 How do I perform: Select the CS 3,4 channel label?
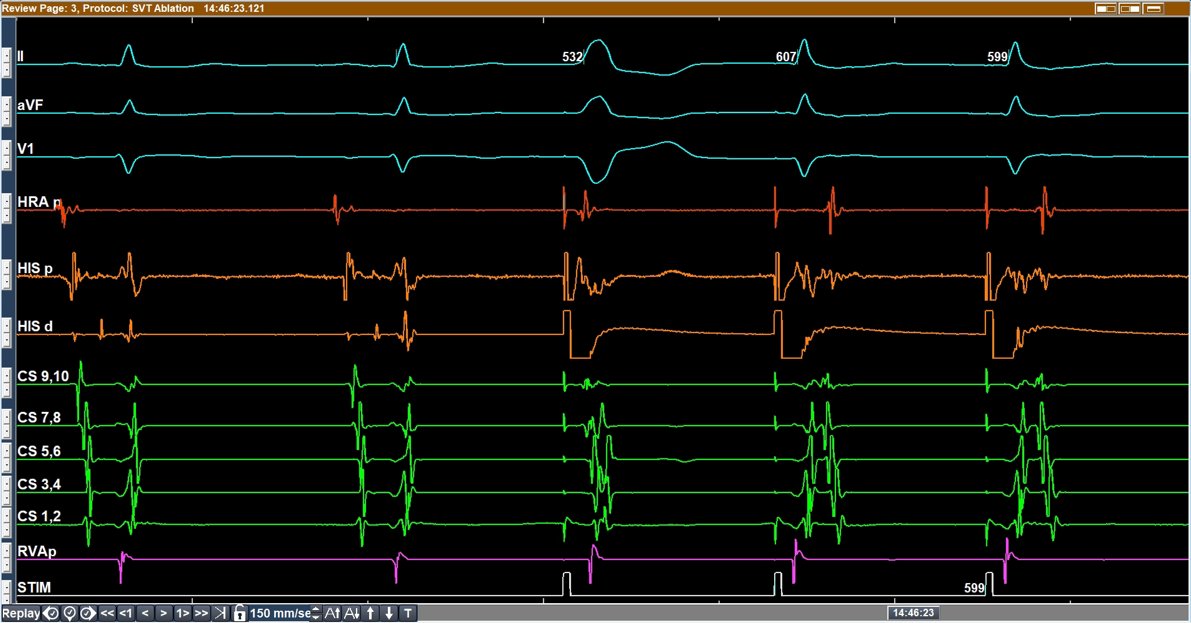tap(39, 484)
